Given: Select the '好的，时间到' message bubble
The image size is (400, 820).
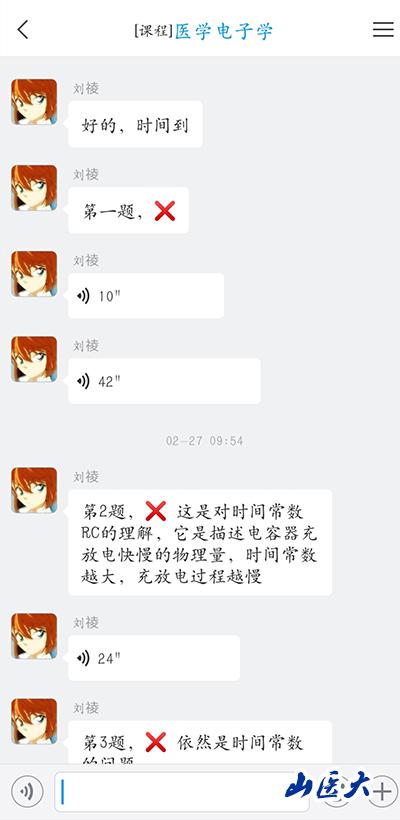Looking at the screenshot, I should pyautogui.click(x=135, y=124).
